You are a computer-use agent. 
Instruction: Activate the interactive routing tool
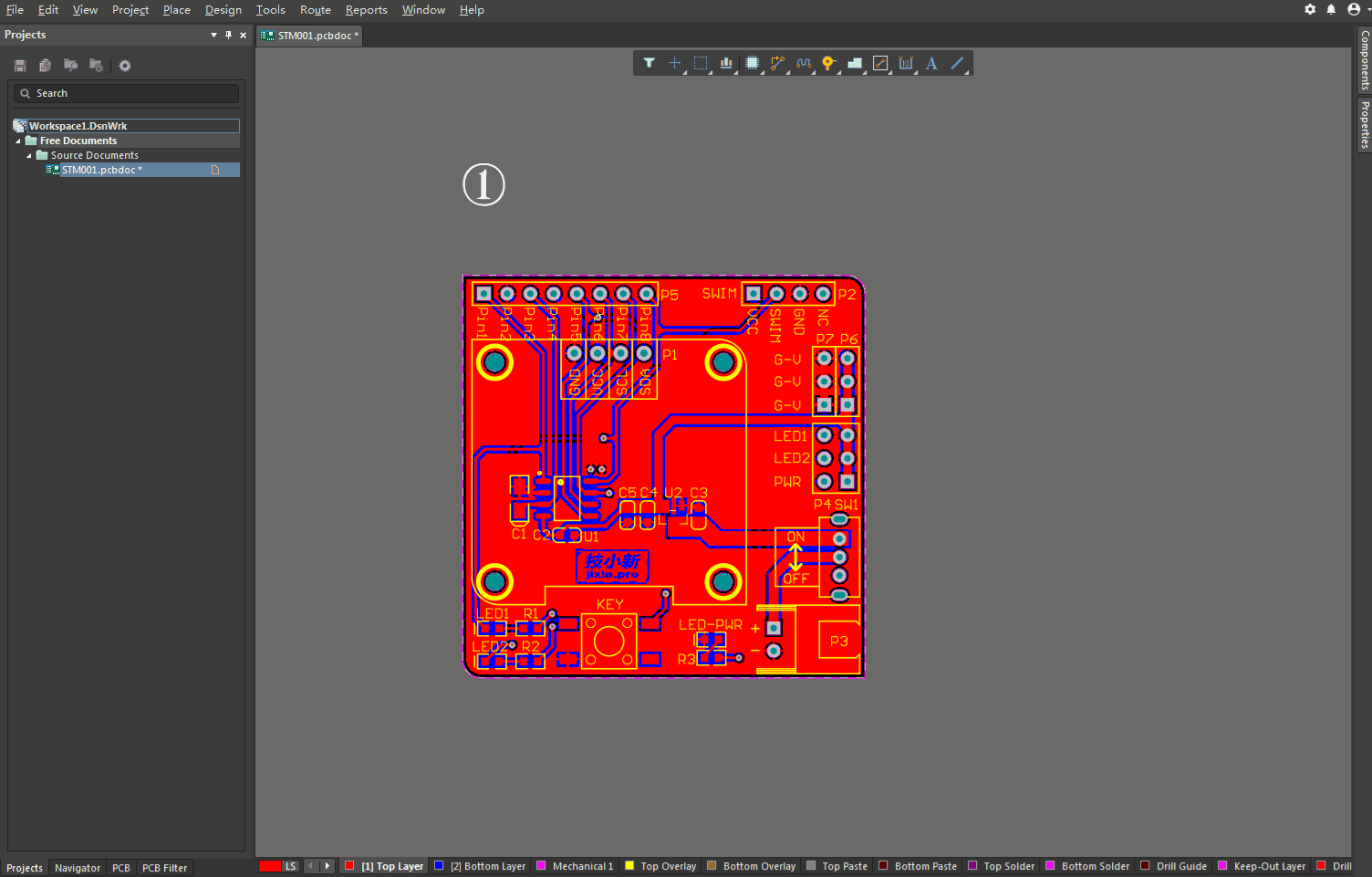pyautogui.click(x=777, y=63)
